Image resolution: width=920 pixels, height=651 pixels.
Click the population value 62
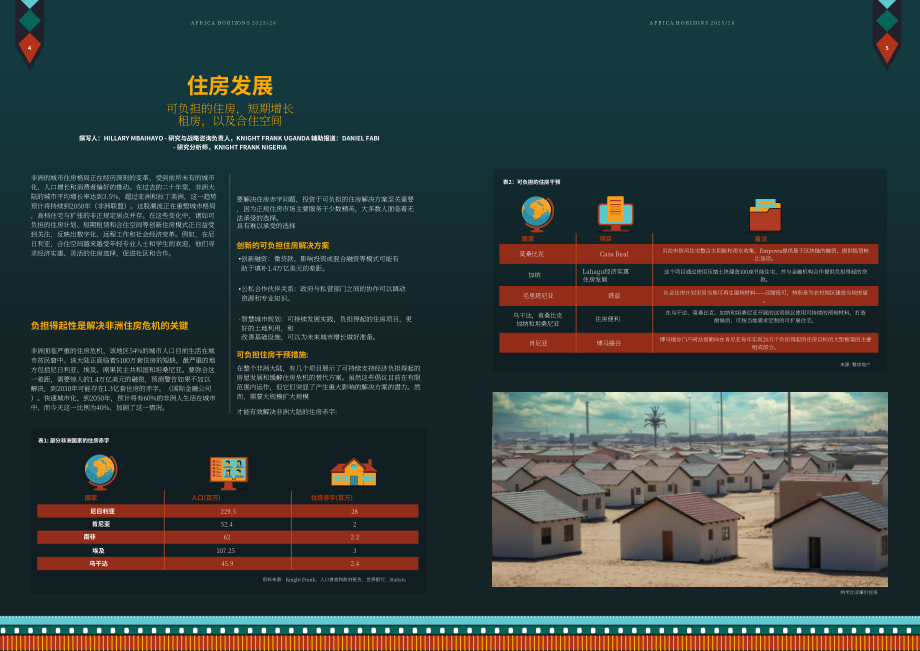click(x=227, y=537)
